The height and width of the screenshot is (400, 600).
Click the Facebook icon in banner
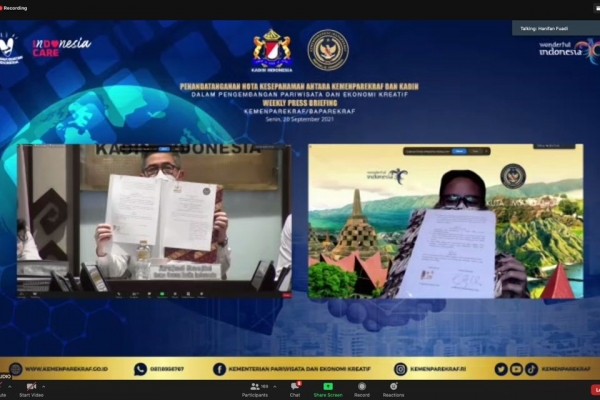(x=219, y=369)
